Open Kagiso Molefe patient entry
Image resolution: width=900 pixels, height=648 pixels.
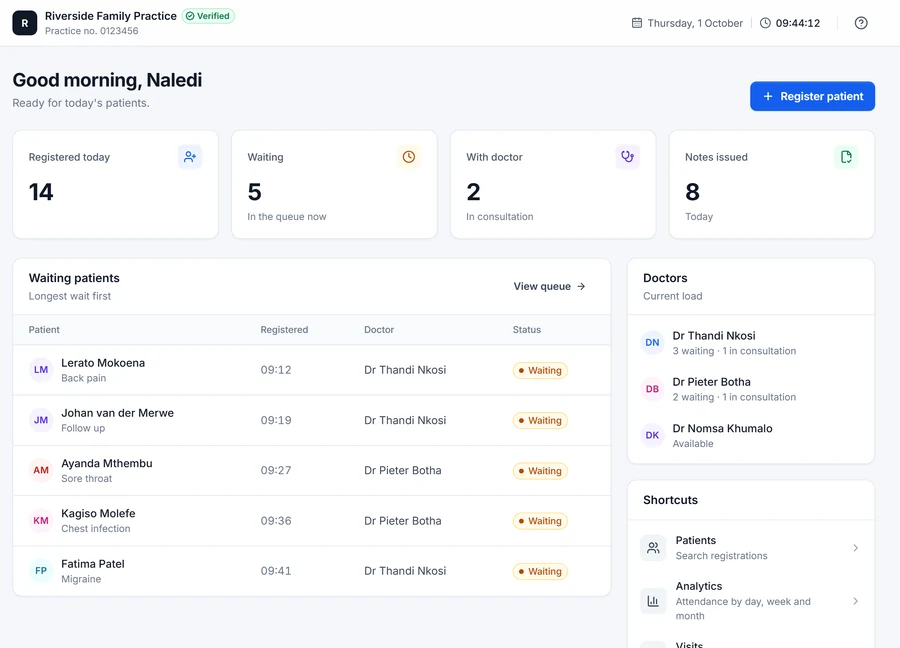[x=312, y=521]
